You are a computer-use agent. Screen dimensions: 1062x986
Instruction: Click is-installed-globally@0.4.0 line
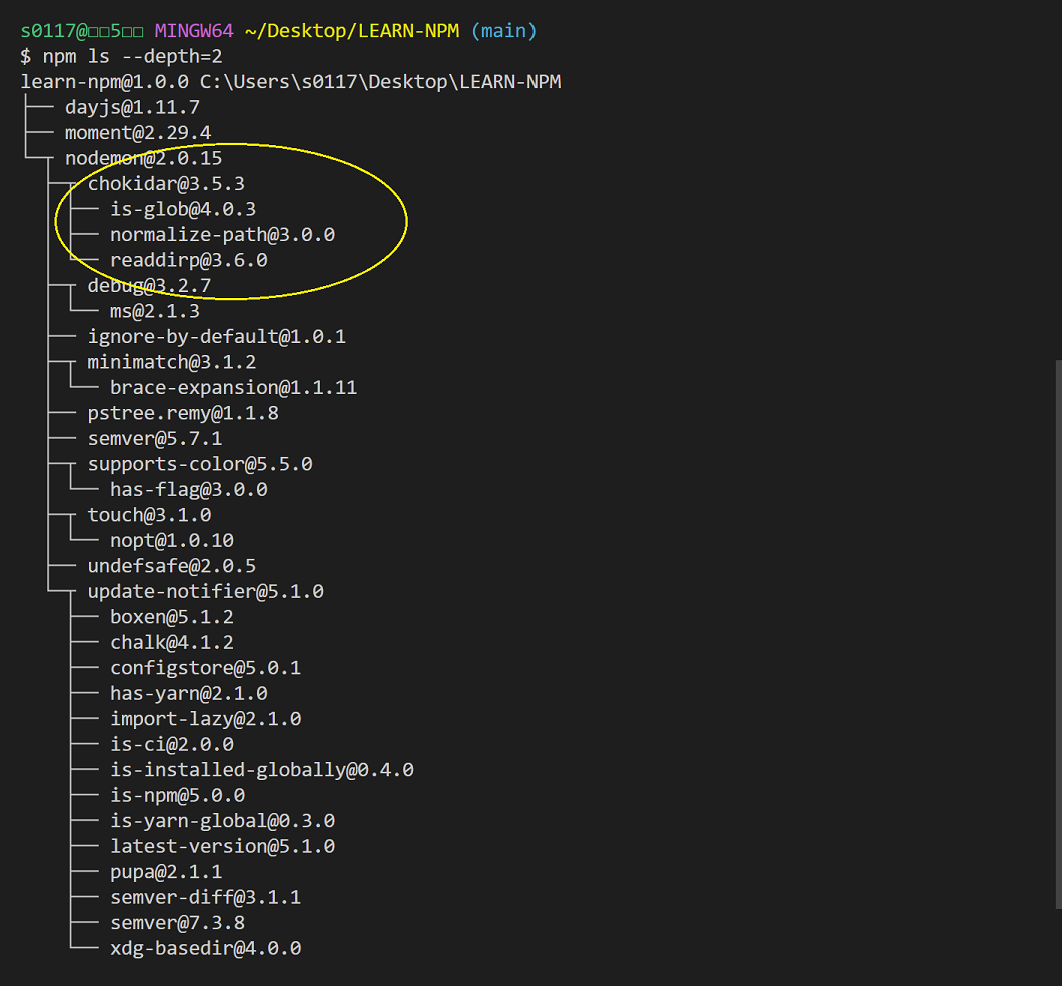click(261, 771)
